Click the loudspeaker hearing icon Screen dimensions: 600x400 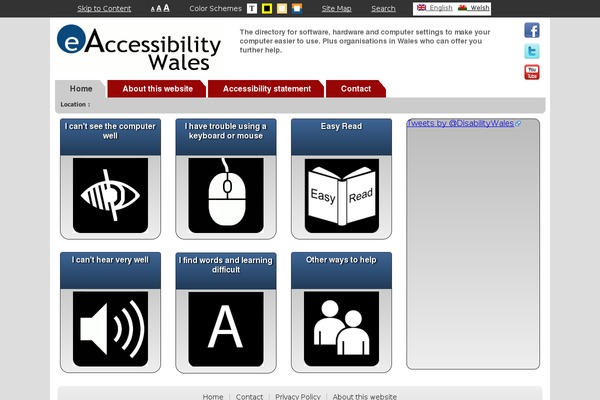point(110,329)
